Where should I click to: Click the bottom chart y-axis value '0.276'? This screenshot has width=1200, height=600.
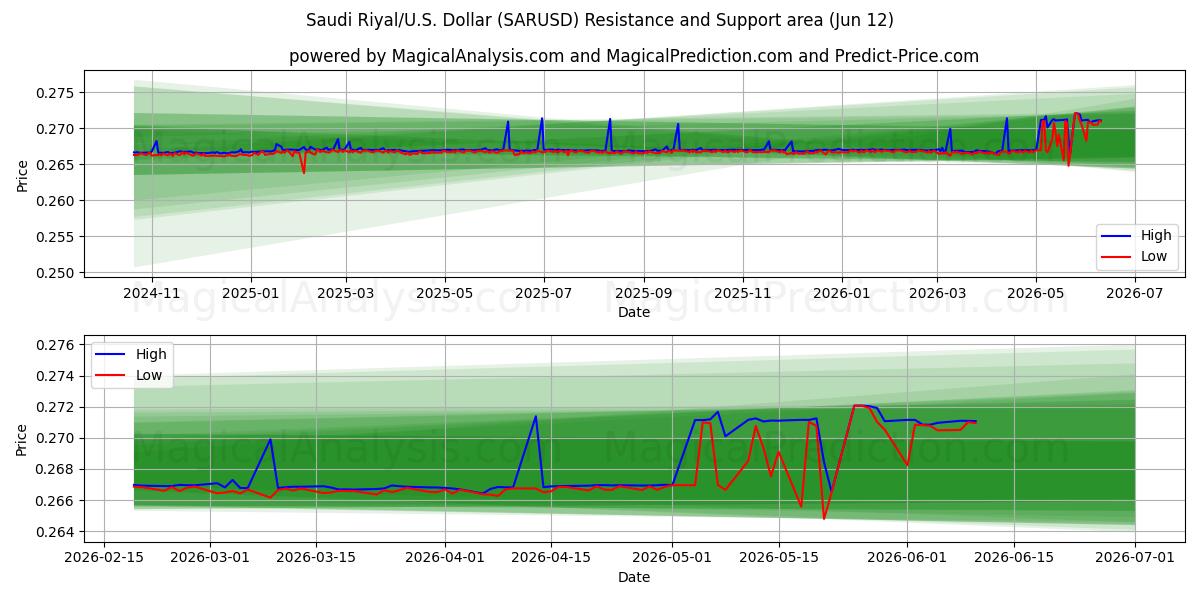pyautogui.click(x=57, y=345)
